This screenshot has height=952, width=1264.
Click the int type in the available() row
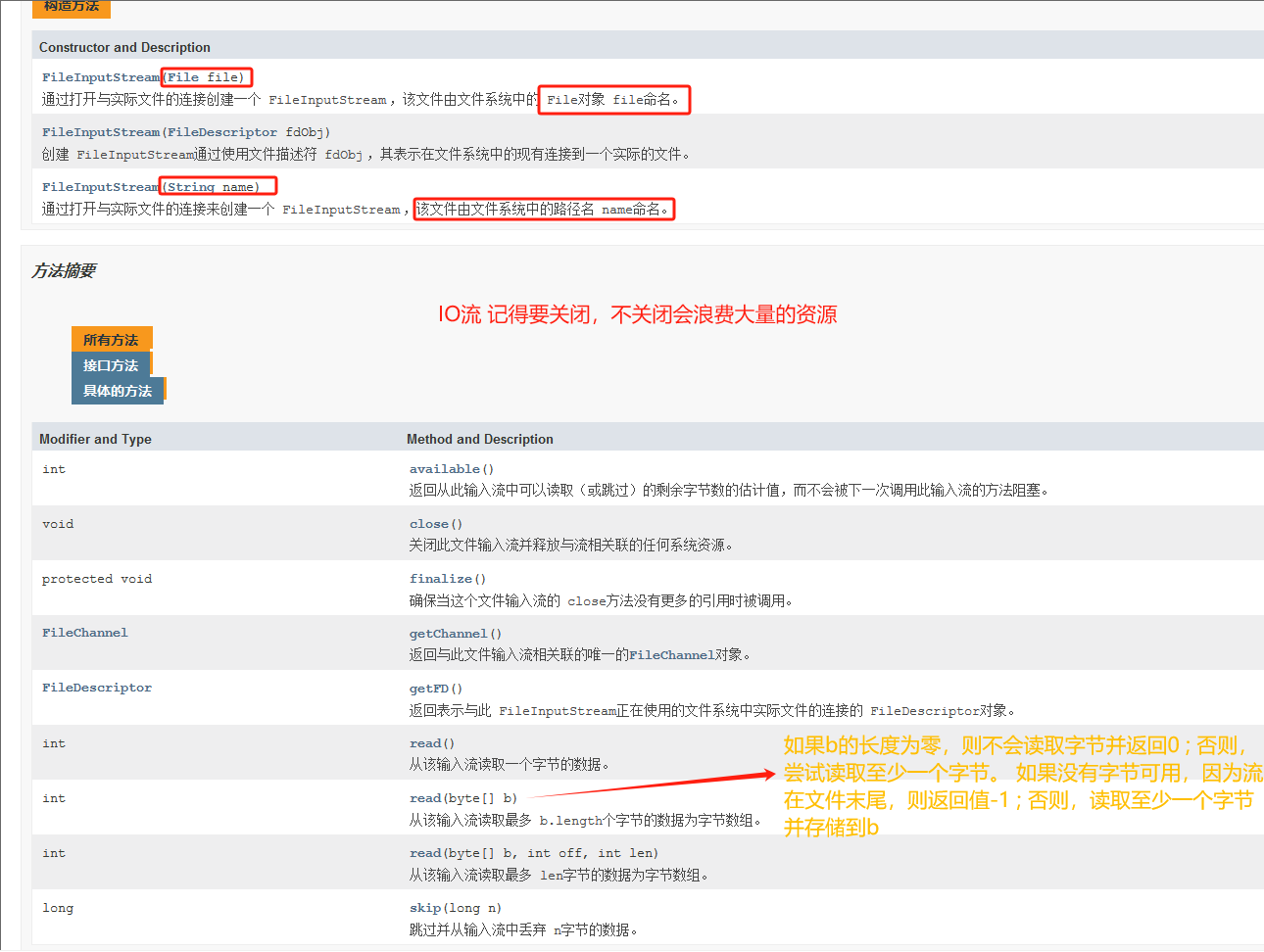point(54,469)
